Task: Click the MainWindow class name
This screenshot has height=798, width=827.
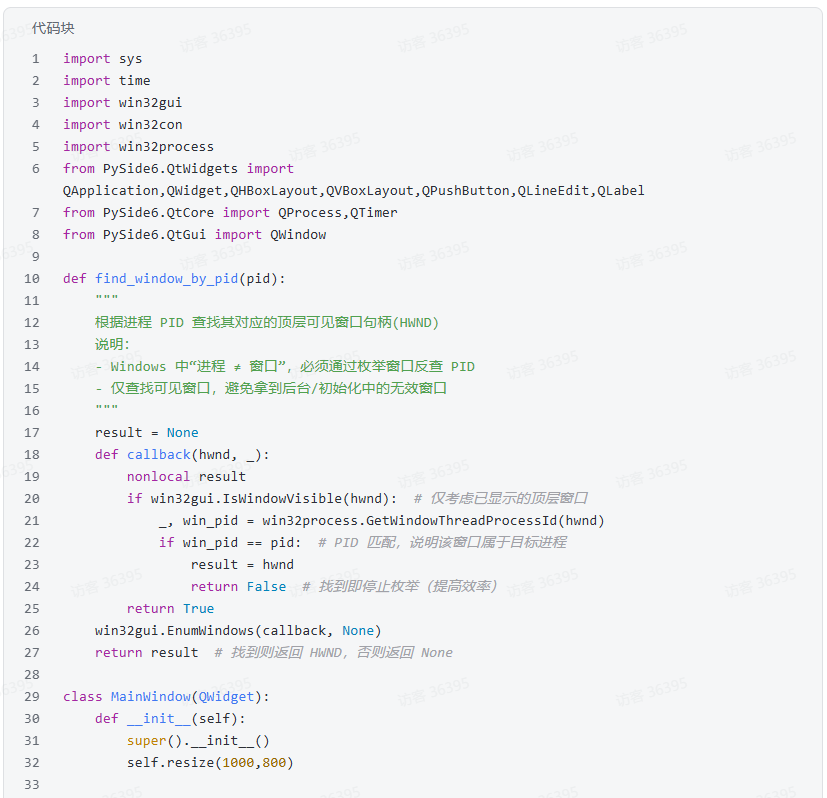Action: [x=150, y=697]
